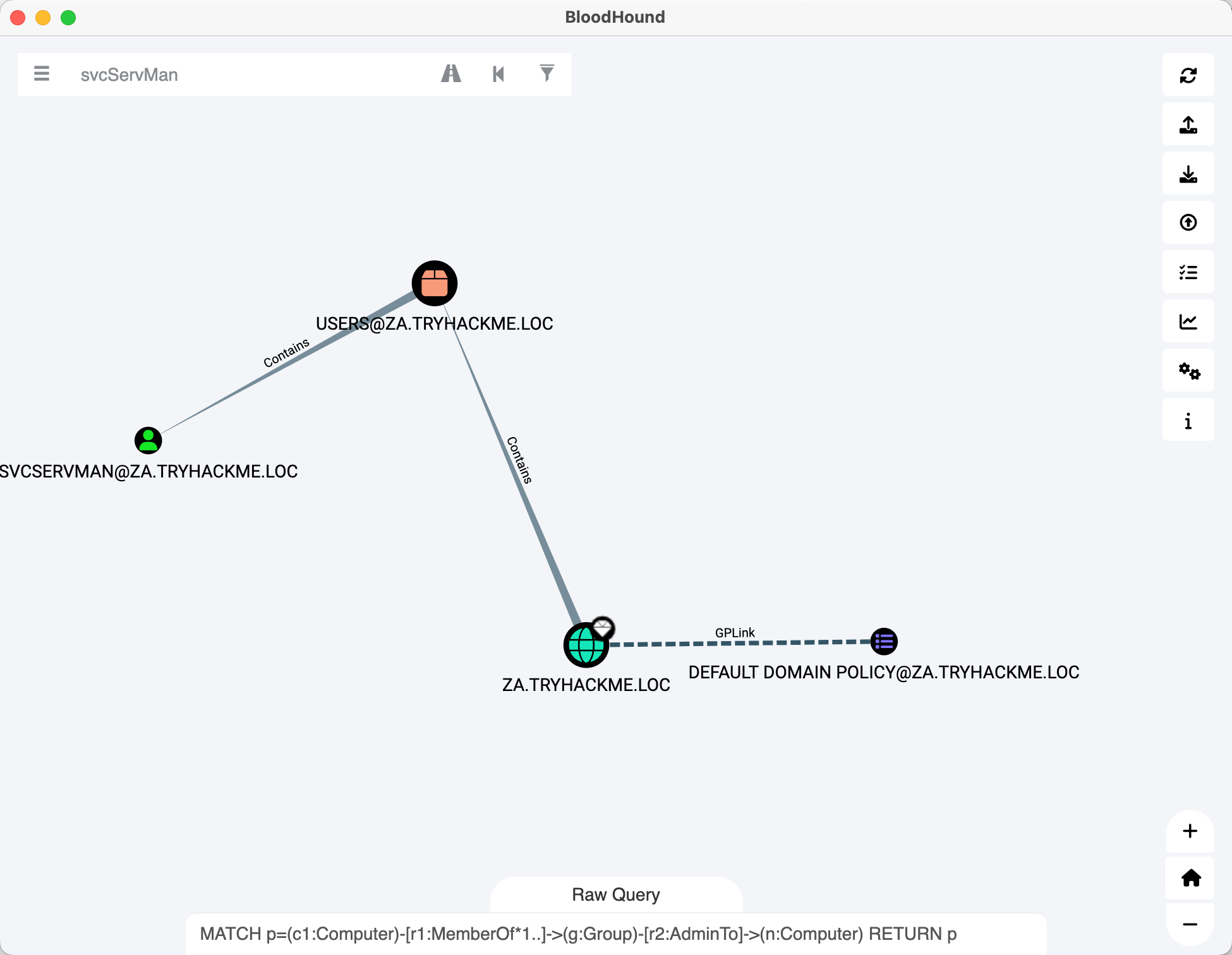
Task: Minimize the BloodHound window
Action: click(43, 18)
